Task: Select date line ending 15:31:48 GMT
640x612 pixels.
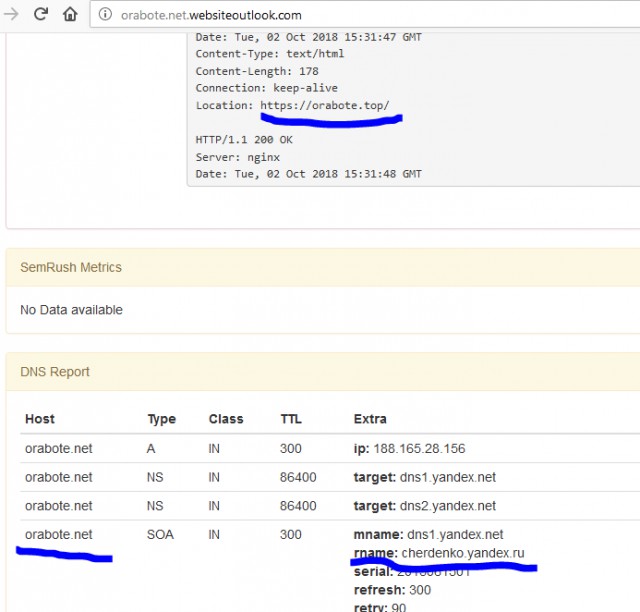Action: (309, 174)
